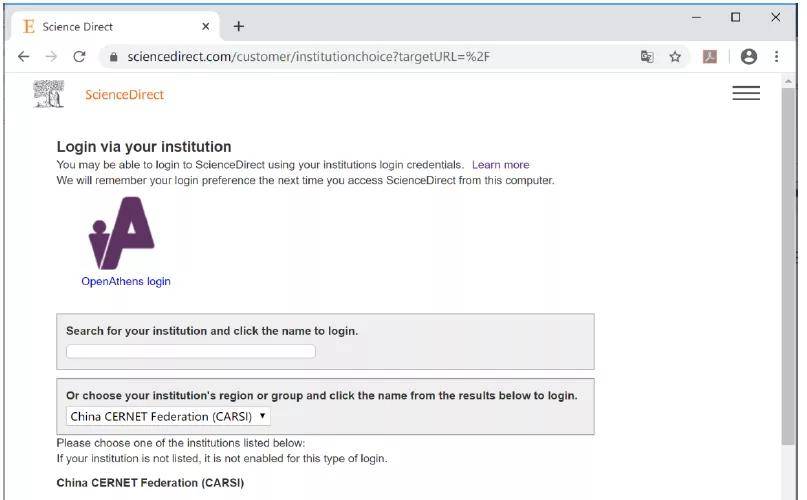Click the OpenAthens purple logo

[122, 233]
